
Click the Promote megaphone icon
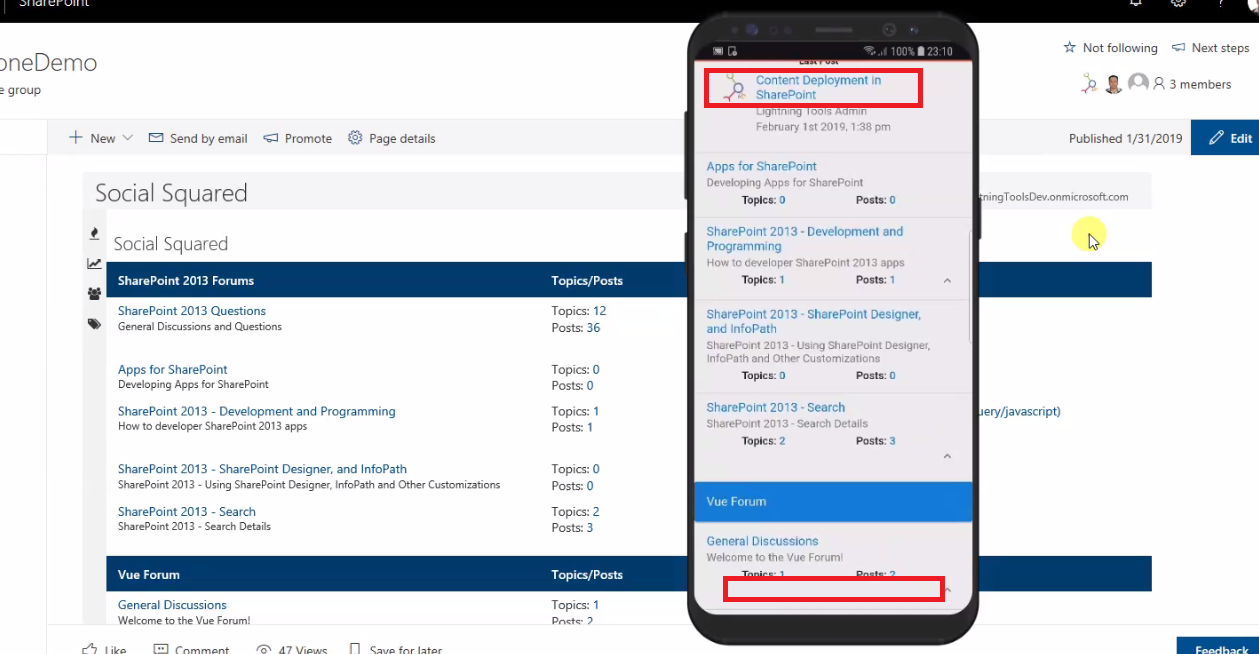[x=270, y=138]
